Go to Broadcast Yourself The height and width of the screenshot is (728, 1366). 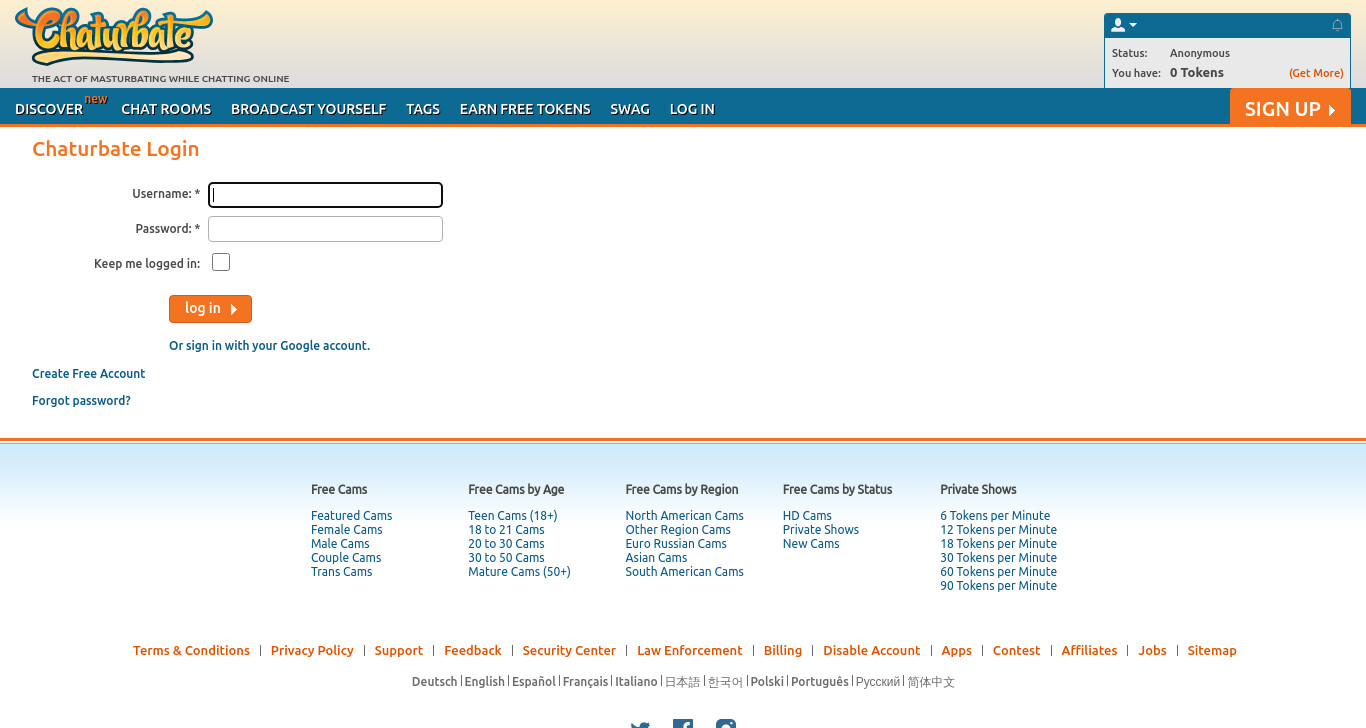308,109
